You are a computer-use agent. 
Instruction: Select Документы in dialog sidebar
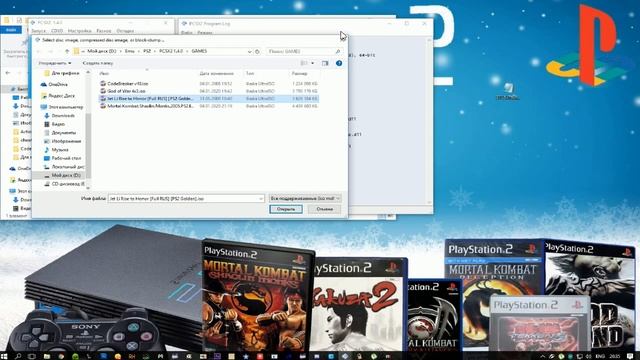(x=60, y=133)
